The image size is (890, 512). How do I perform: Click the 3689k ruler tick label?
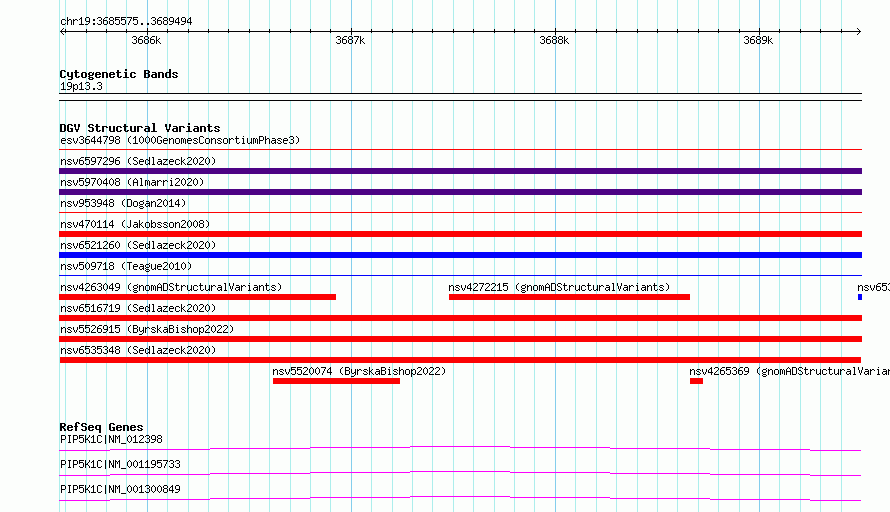click(758, 40)
